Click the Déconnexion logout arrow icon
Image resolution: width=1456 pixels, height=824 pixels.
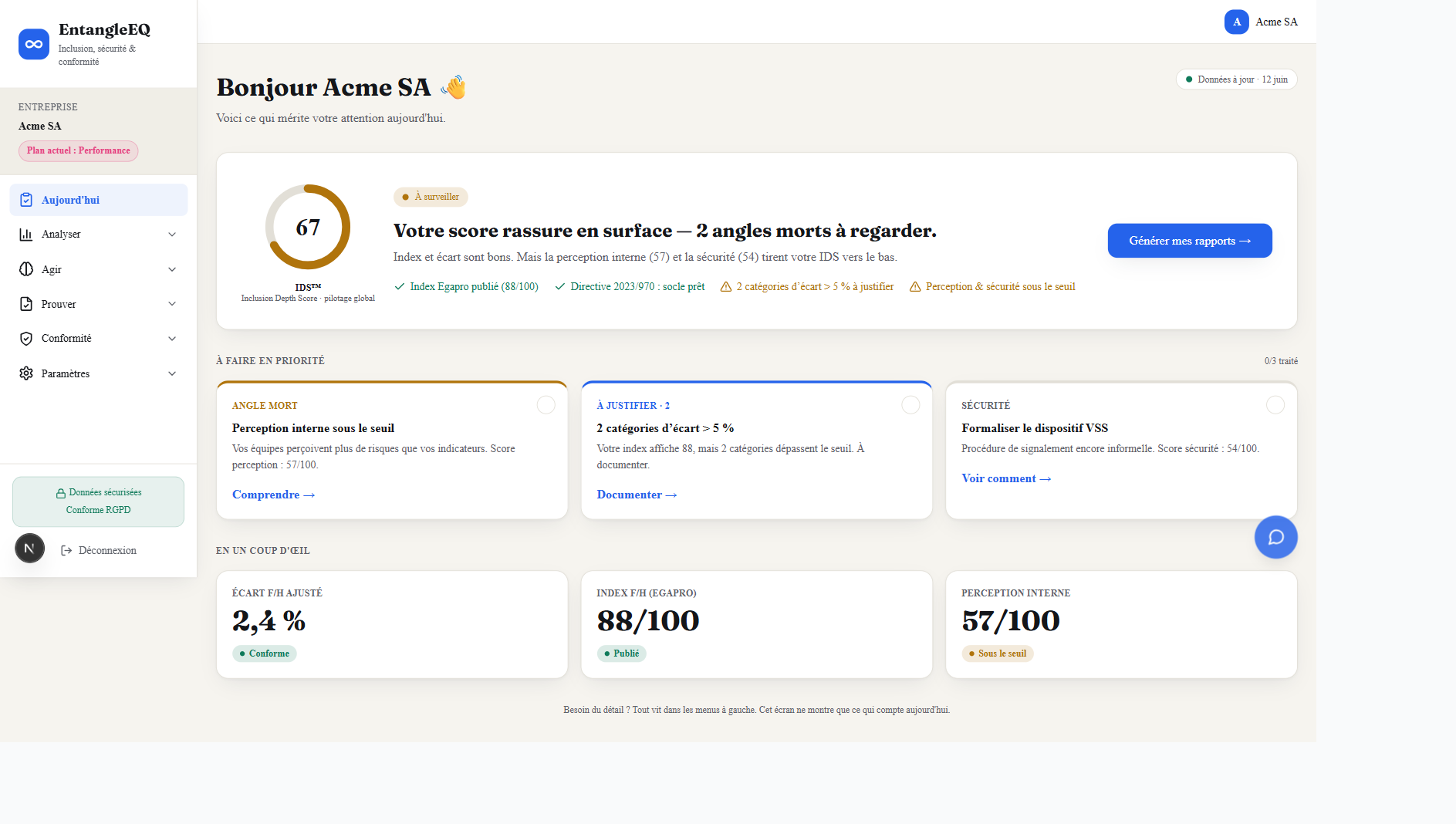pos(66,551)
